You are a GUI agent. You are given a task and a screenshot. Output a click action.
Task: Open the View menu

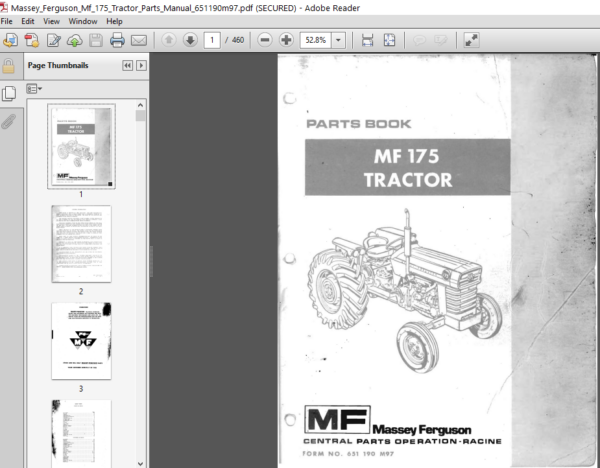[51, 21]
